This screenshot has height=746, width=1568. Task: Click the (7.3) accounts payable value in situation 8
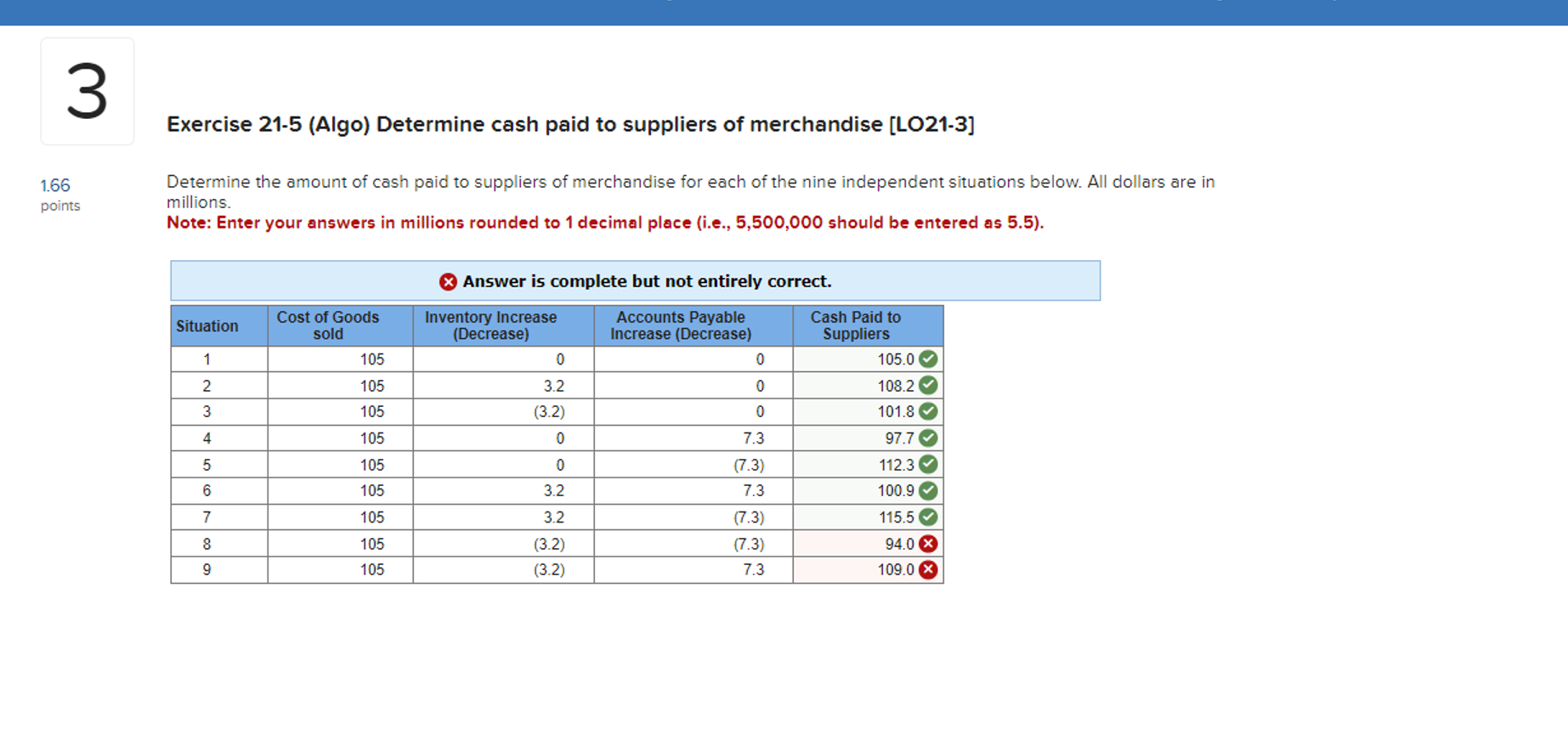coord(749,544)
